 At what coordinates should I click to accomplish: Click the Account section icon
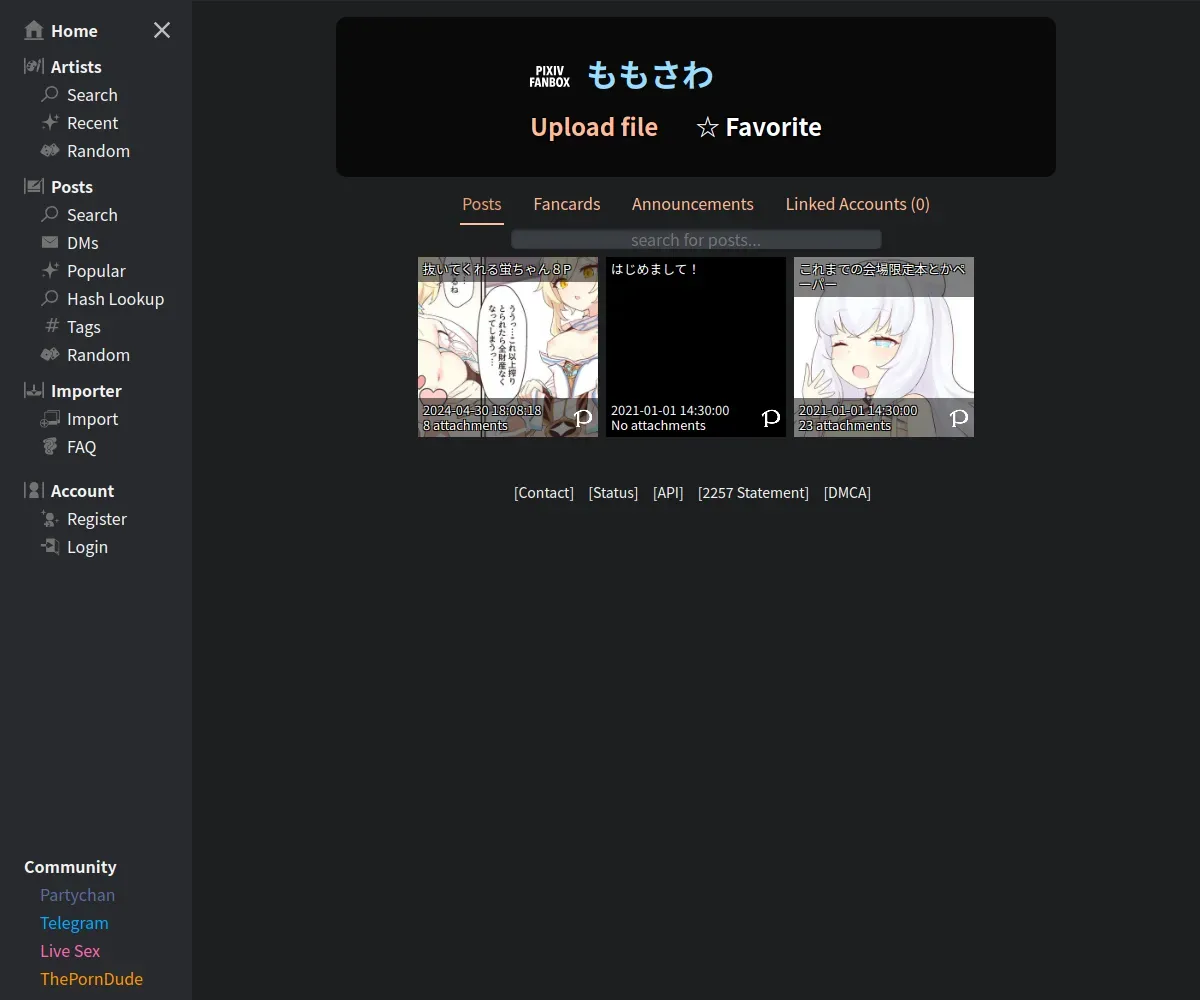pos(34,490)
